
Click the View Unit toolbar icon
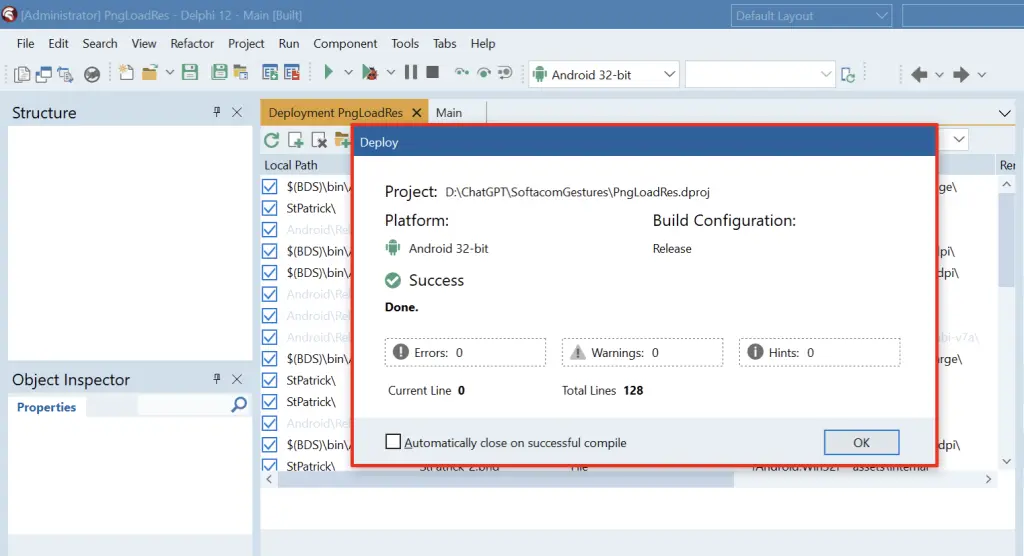[22, 74]
